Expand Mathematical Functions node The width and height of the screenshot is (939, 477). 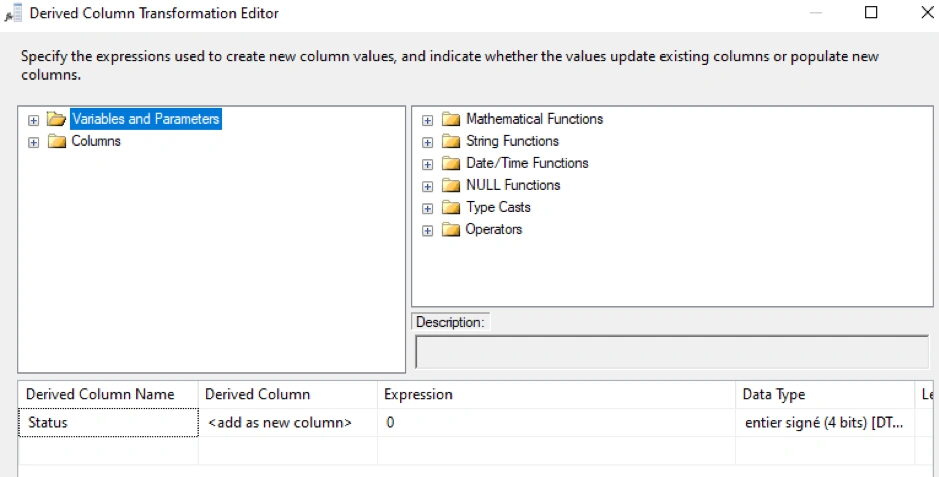pos(428,120)
